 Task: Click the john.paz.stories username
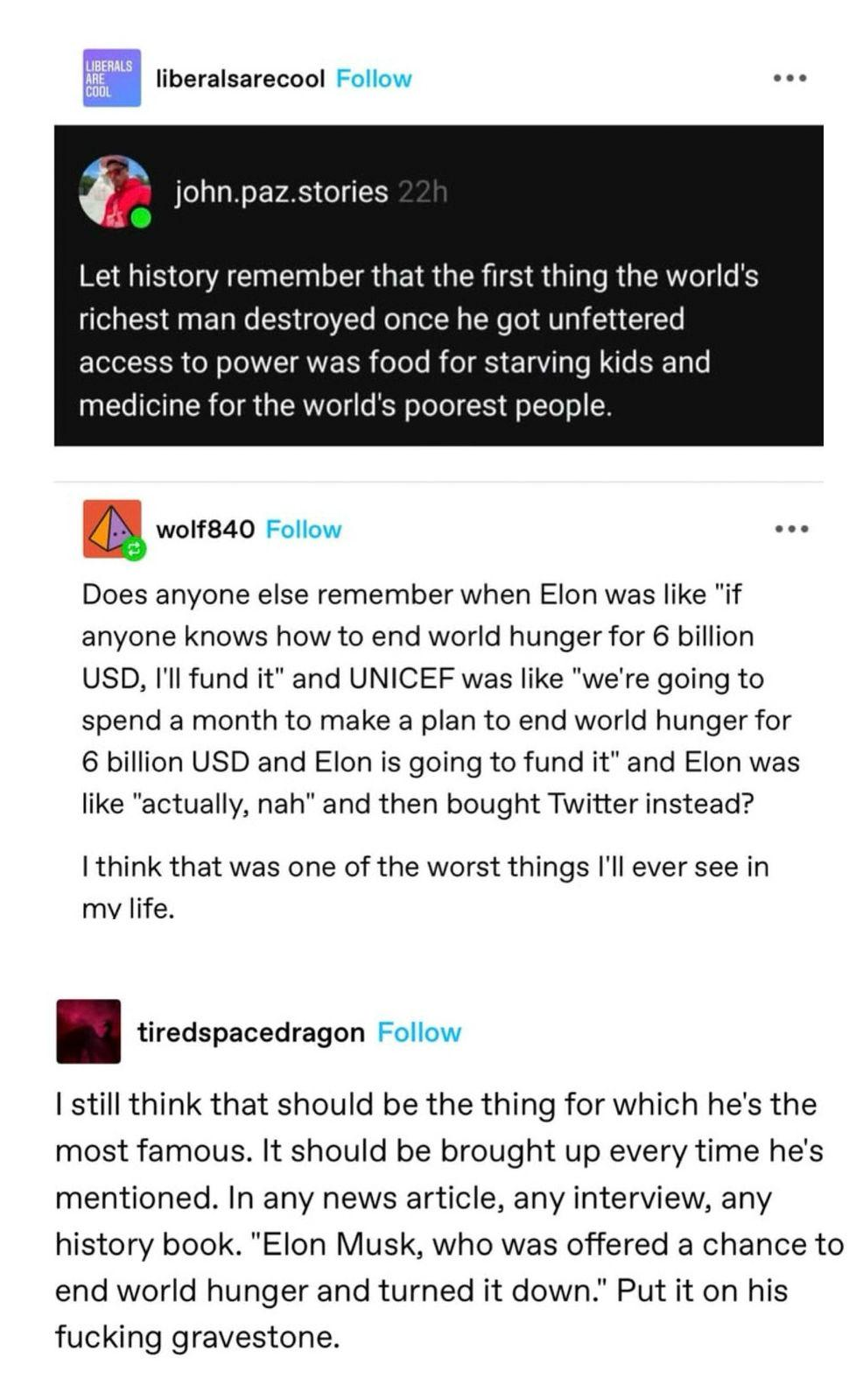281,191
